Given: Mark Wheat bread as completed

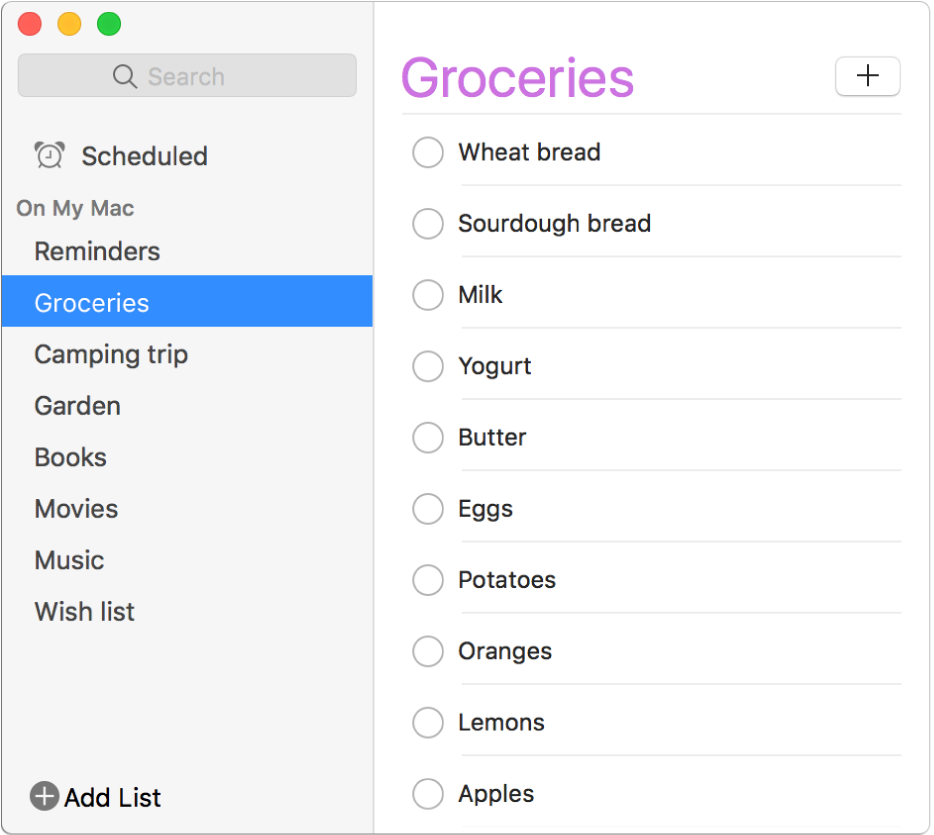Looking at the screenshot, I should point(428,153).
